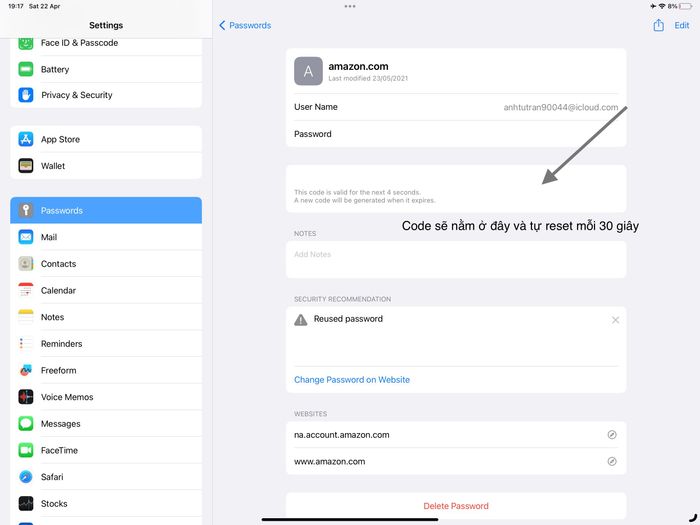Tap the User Name email row
The image size is (700, 525).
pos(456,107)
